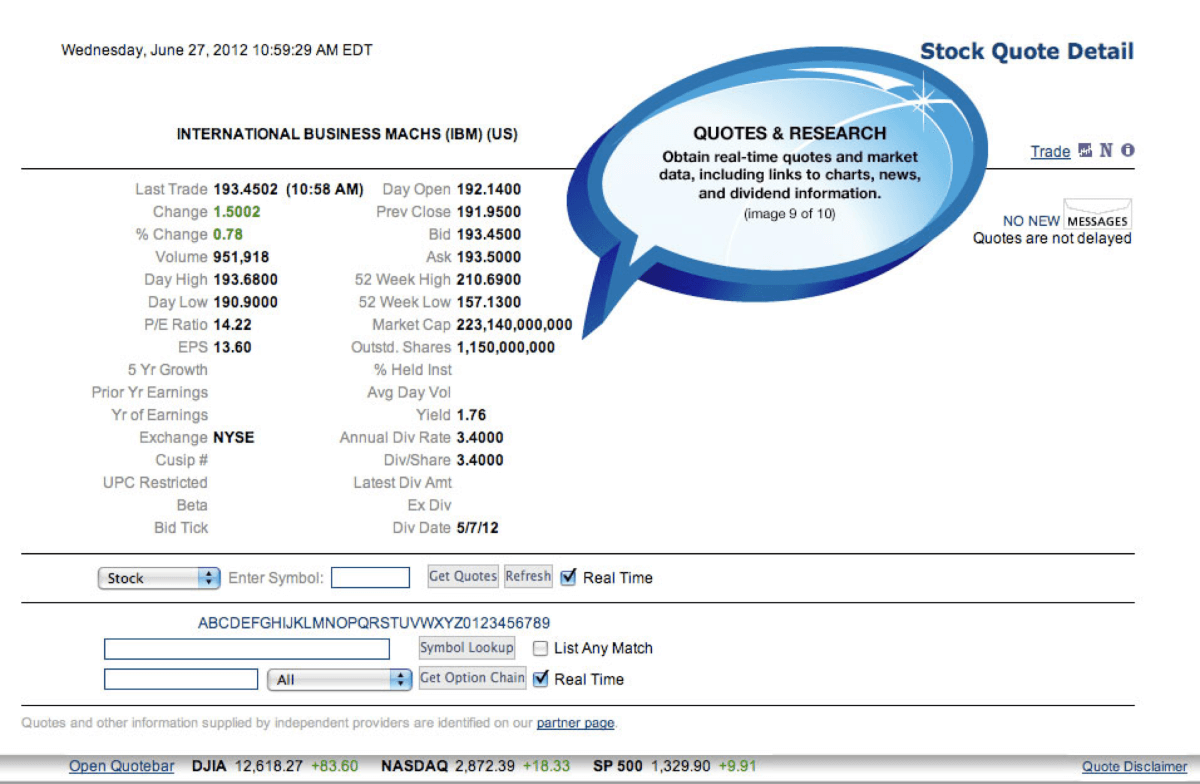Toggle Real Time checkbox next to Refresh
Screen dimensions: 1200x784
pos(569,577)
